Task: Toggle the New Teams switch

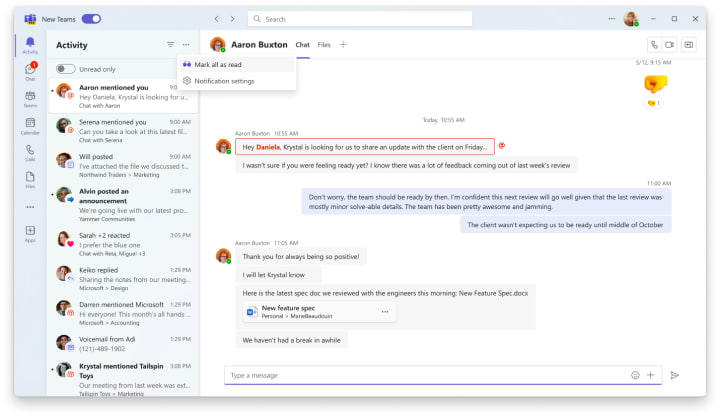Action: point(91,19)
